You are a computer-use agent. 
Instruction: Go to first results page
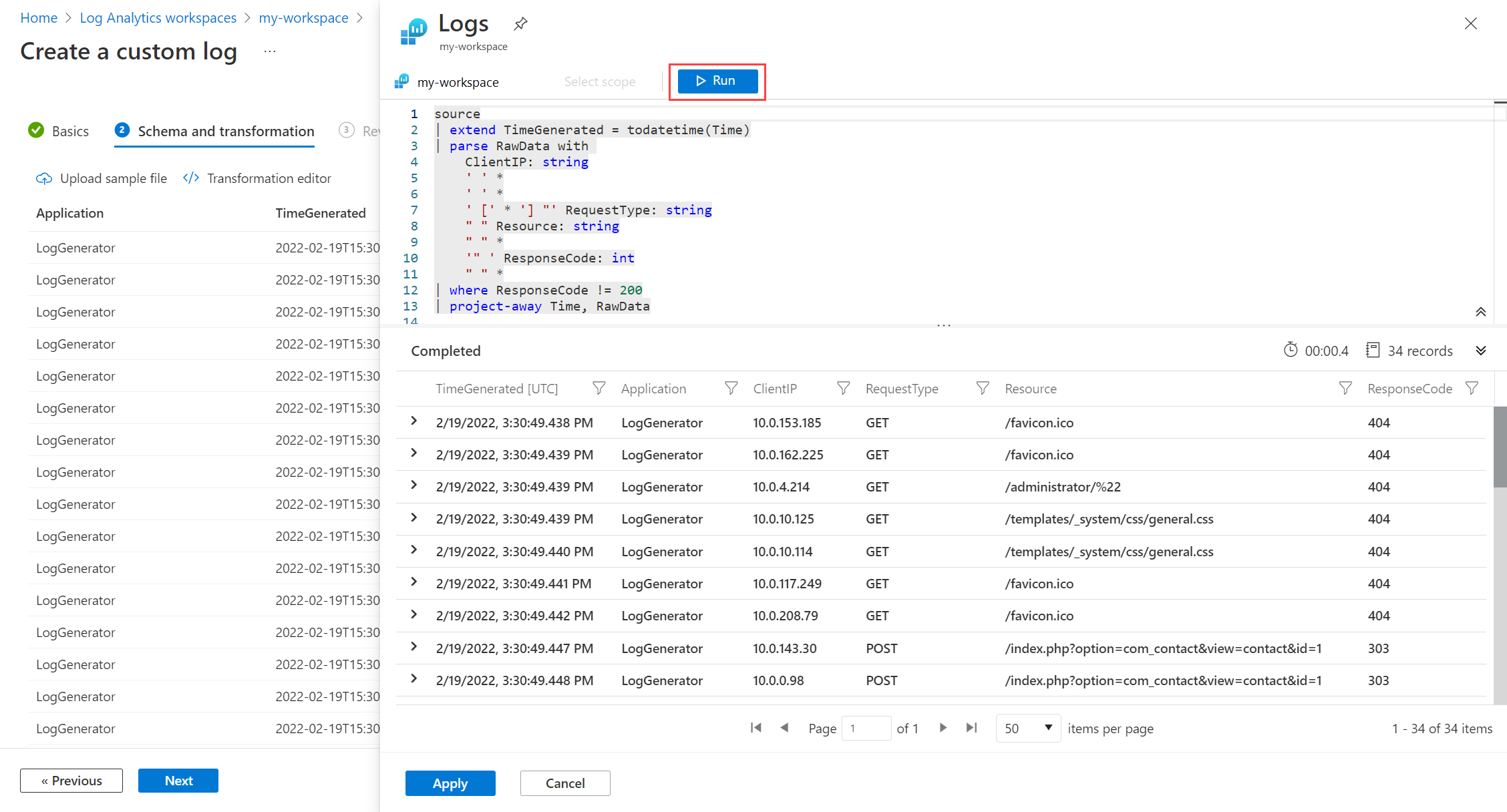[x=756, y=728]
